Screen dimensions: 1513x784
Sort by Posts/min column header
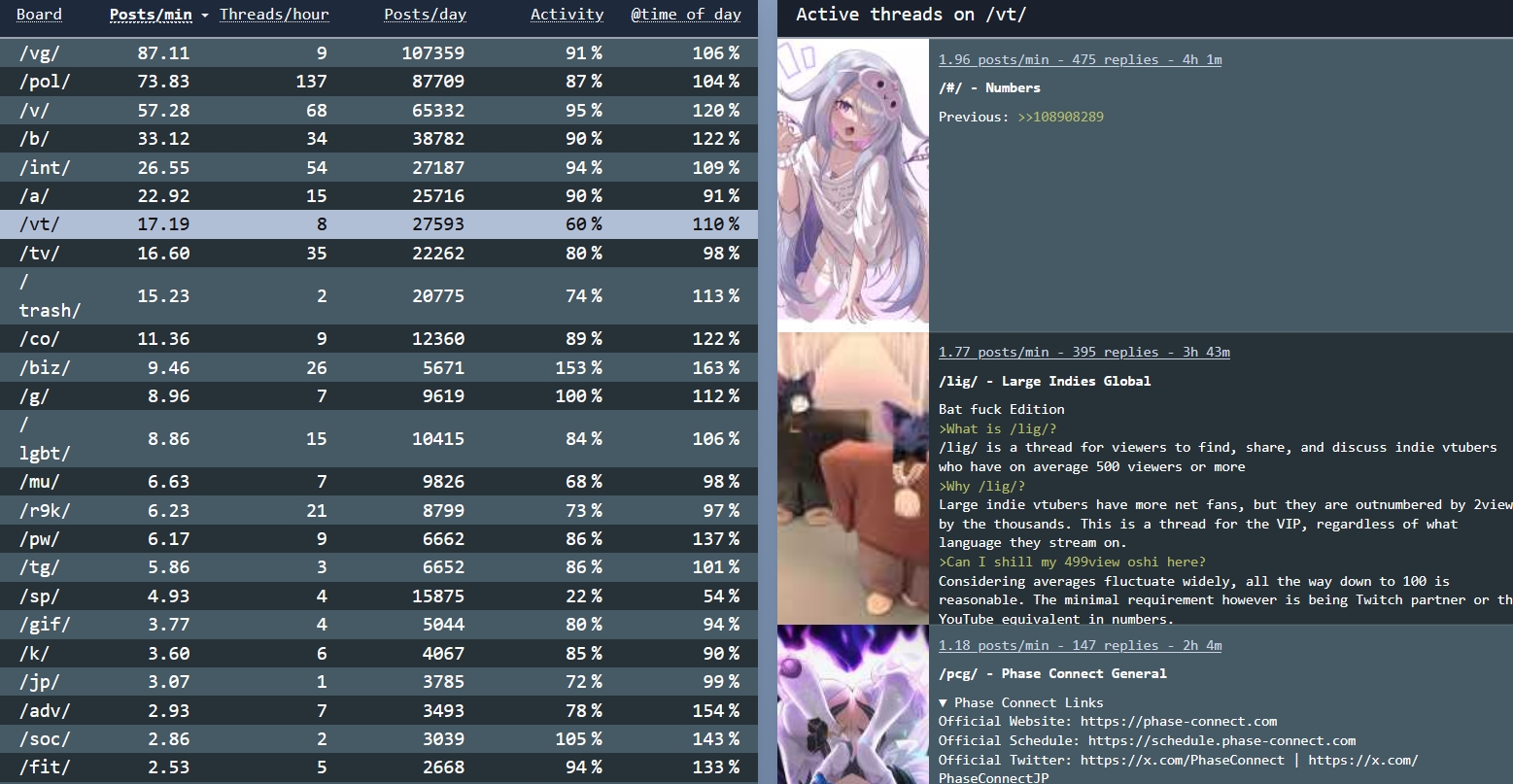pyautogui.click(x=151, y=15)
